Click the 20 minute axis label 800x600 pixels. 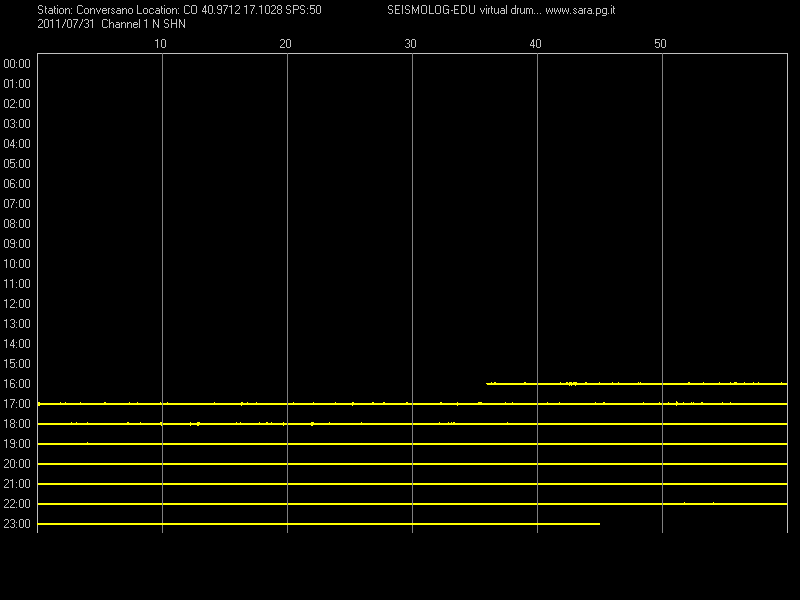pyautogui.click(x=285, y=44)
